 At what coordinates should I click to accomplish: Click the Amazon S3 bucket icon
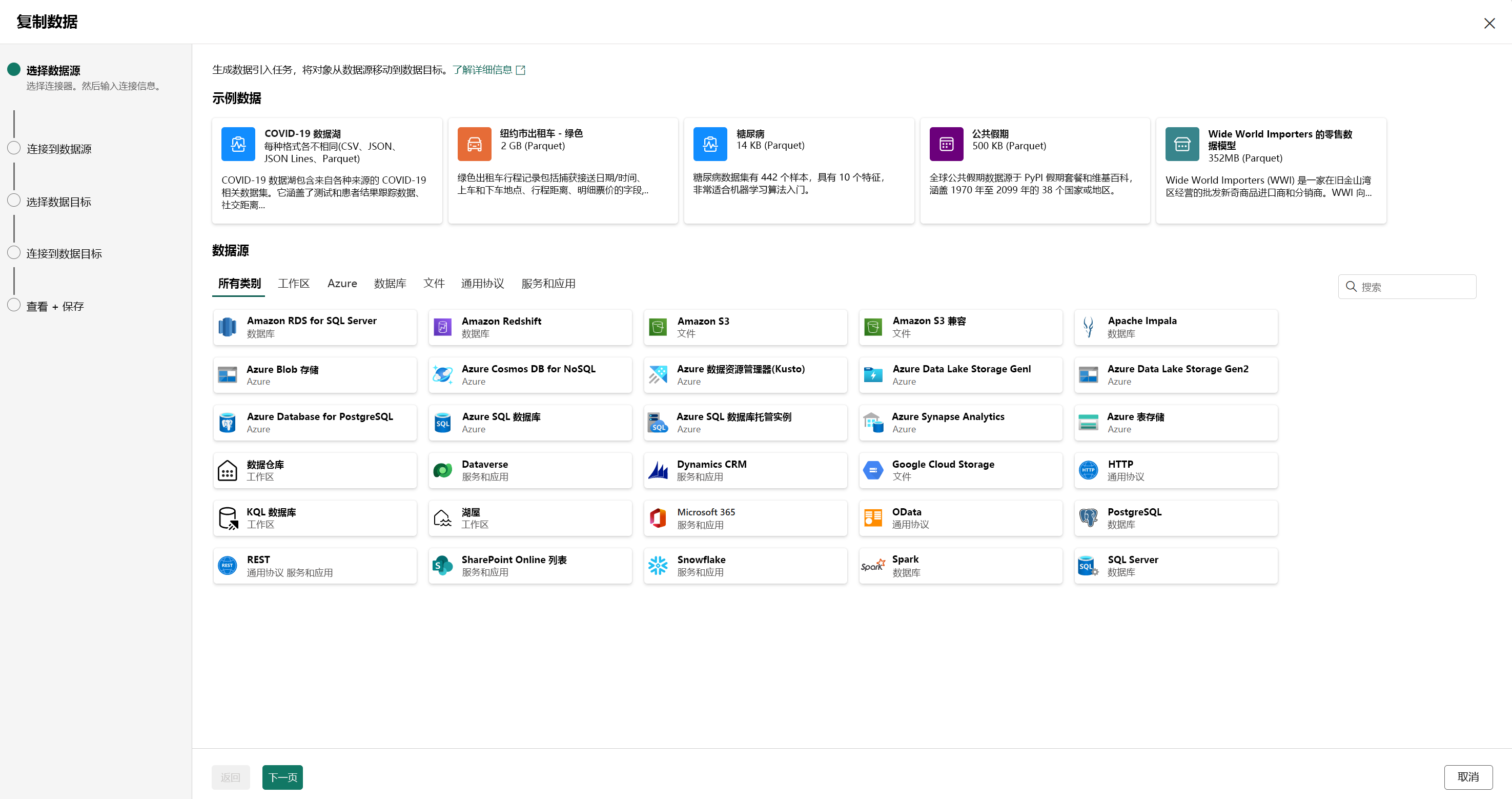pyautogui.click(x=658, y=327)
